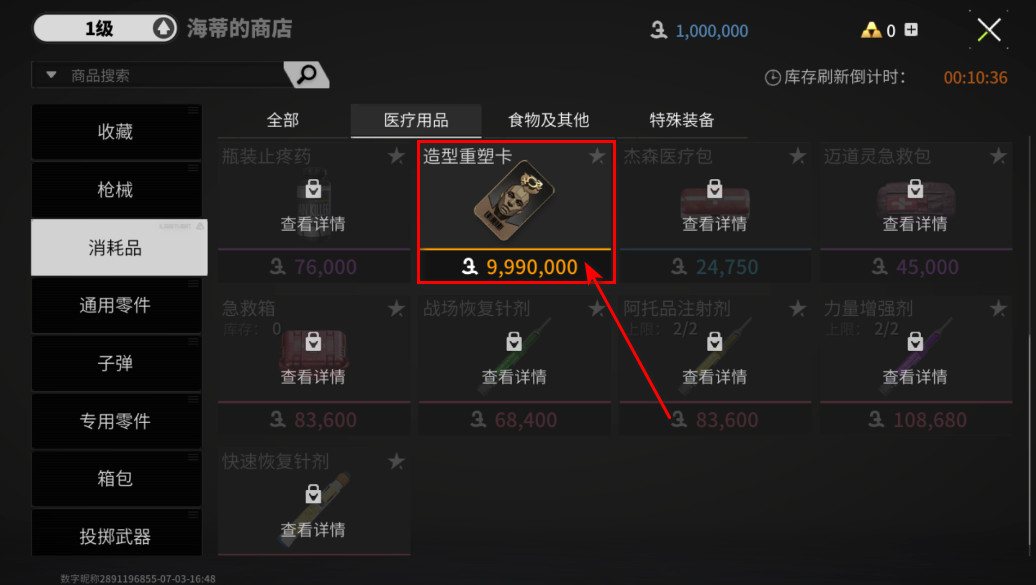Click the search magnifier icon
This screenshot has height=585, width=1036.
pos(307,74)
